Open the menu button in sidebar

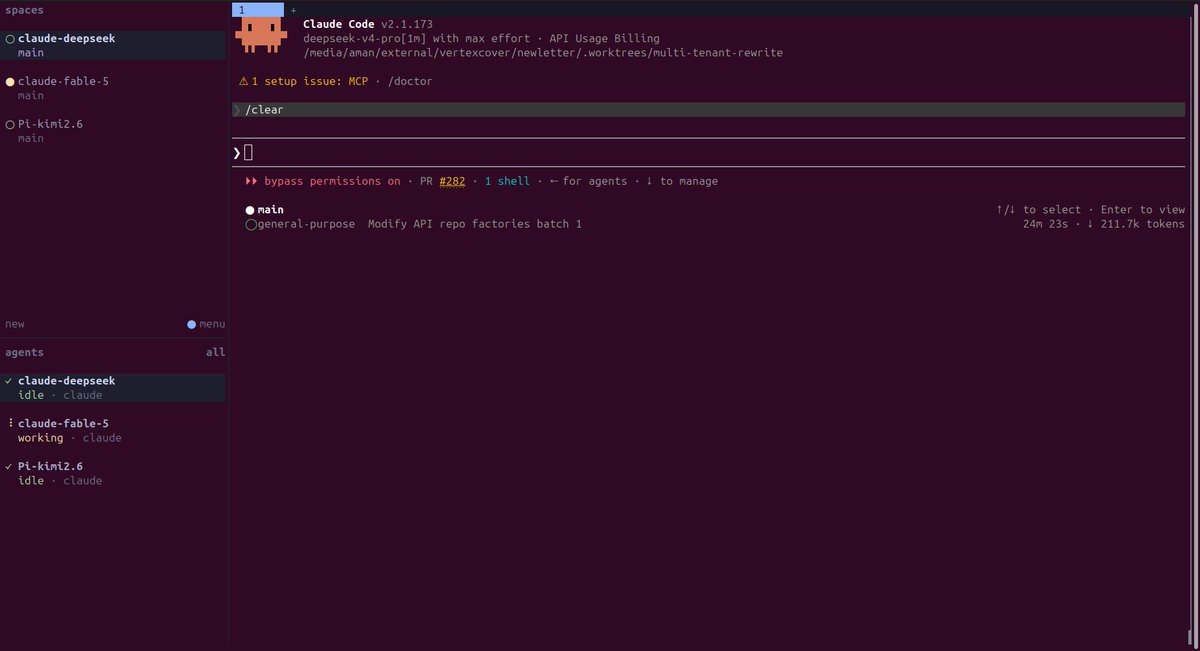[212, 324]
